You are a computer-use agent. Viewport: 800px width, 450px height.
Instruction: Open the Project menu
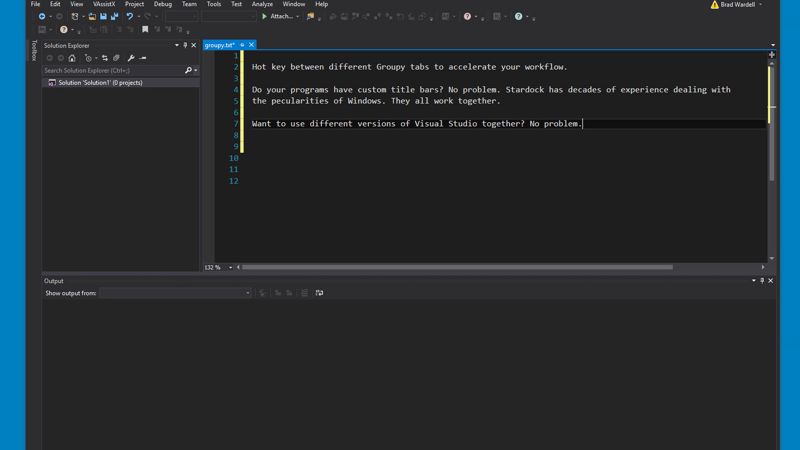(134, 4)
